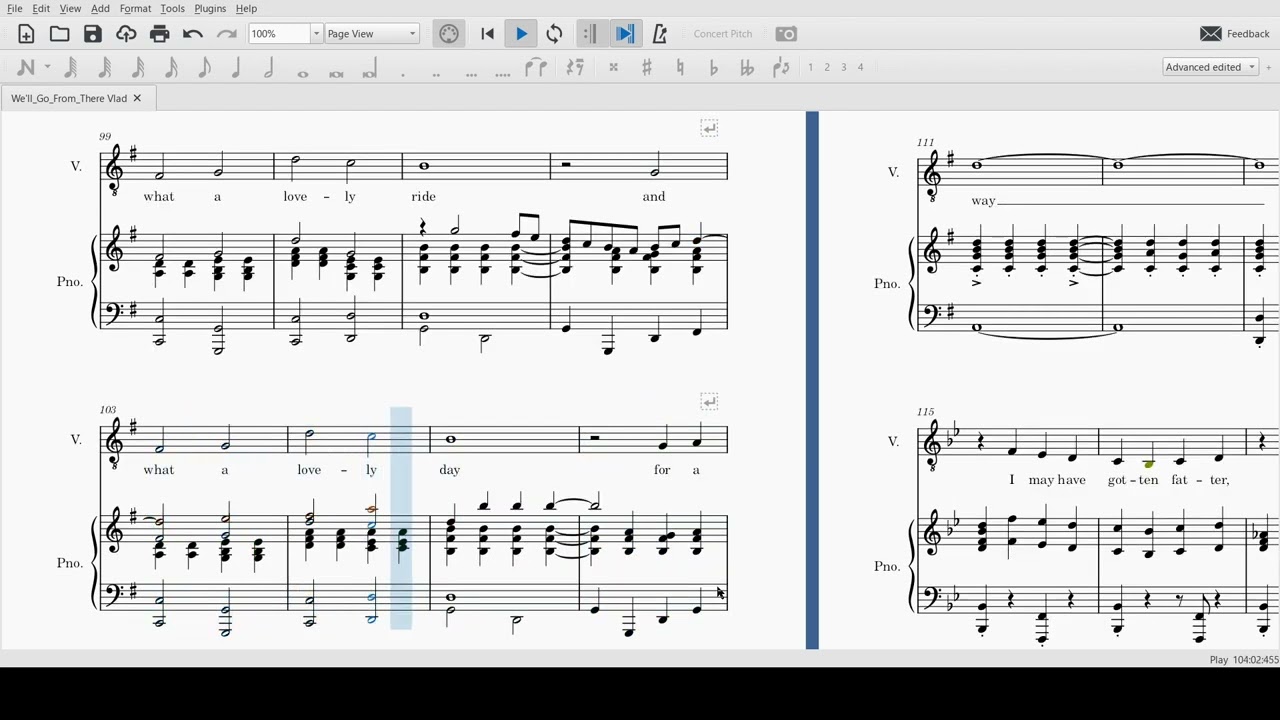The height and width of the screenshot is (720, 1280).
Task: Toggle pan score during playback
Action: pos(625,34)
